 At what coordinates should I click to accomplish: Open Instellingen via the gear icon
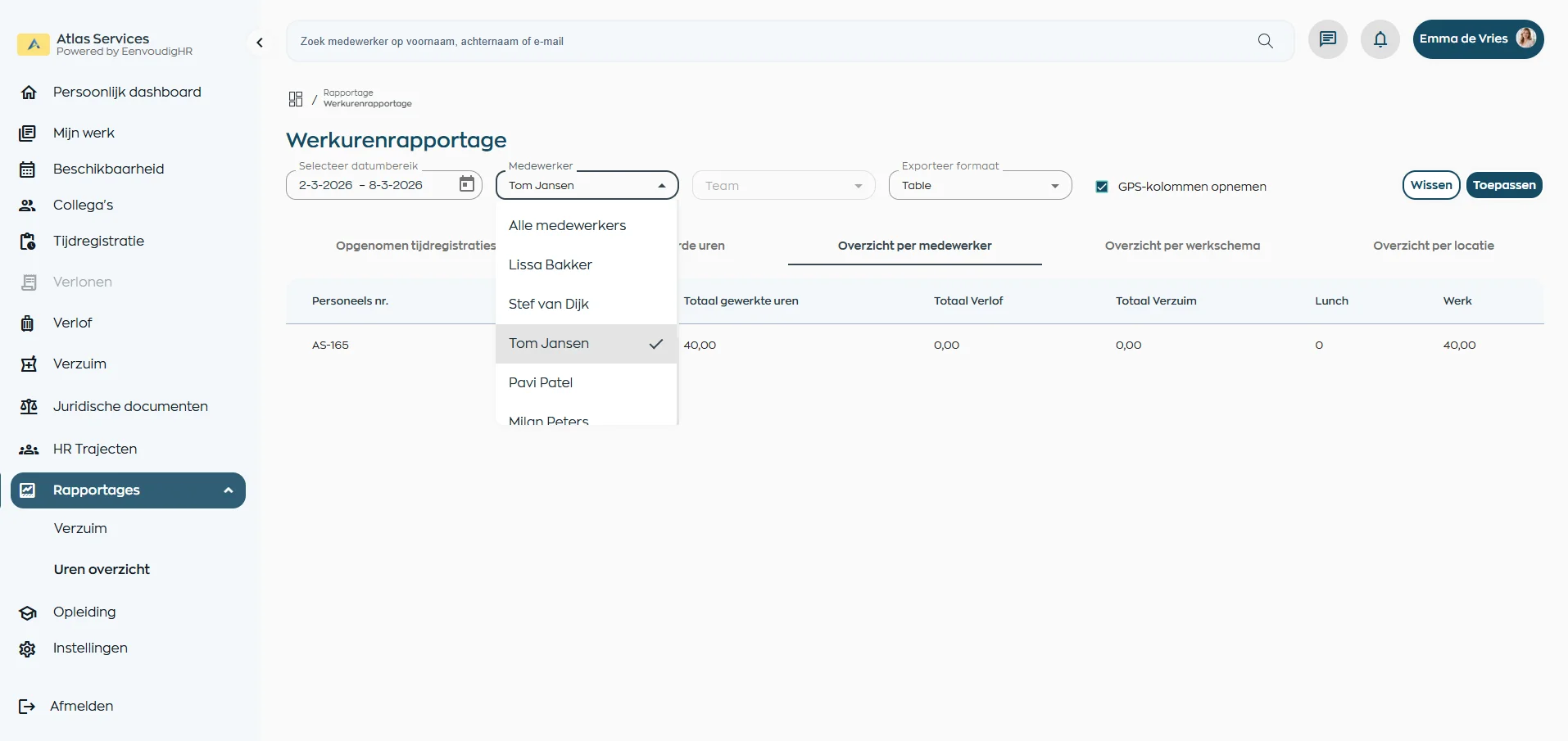point(27,648)
